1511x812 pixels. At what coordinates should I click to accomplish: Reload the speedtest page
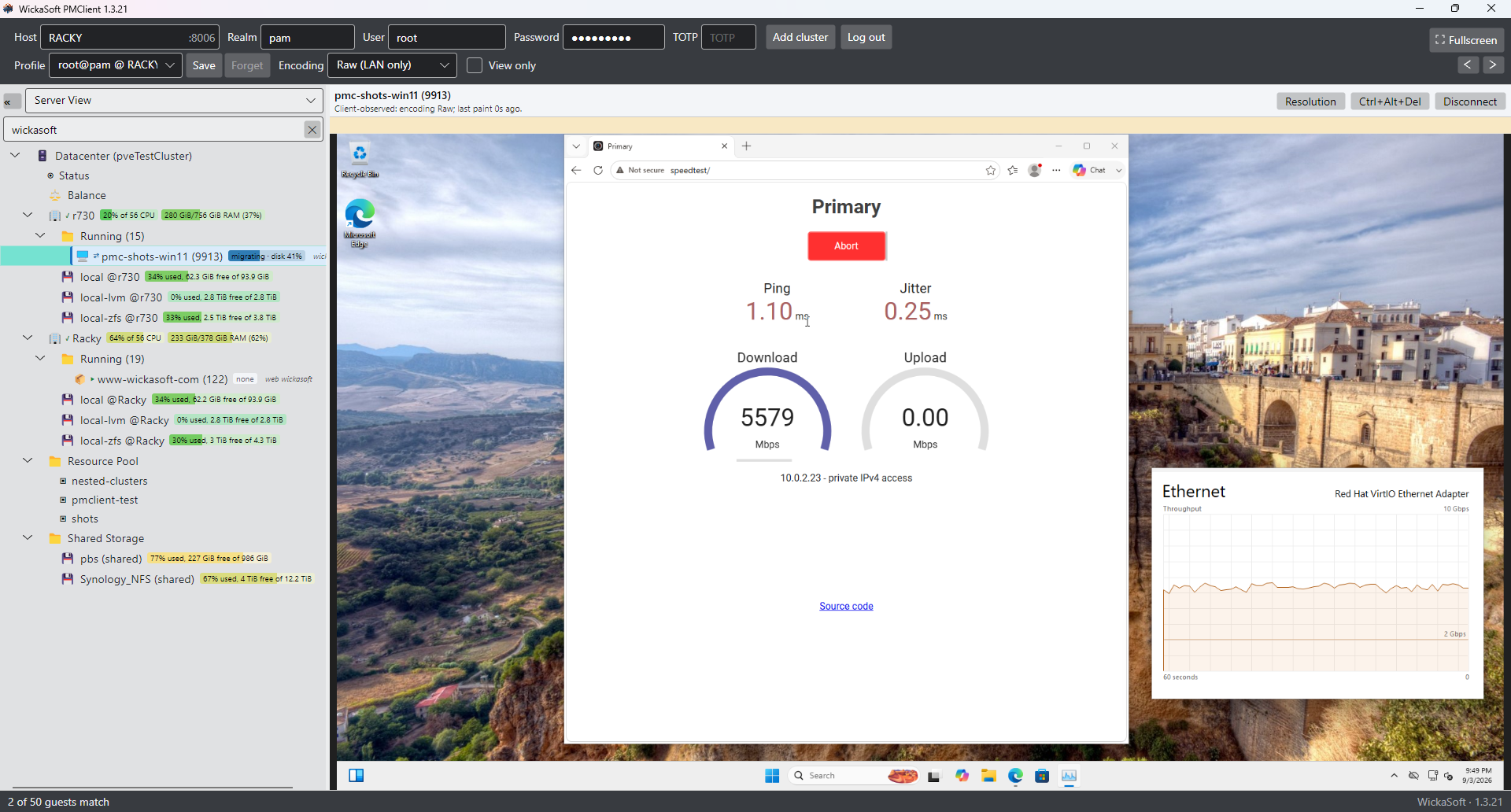(x=598, y=170)
